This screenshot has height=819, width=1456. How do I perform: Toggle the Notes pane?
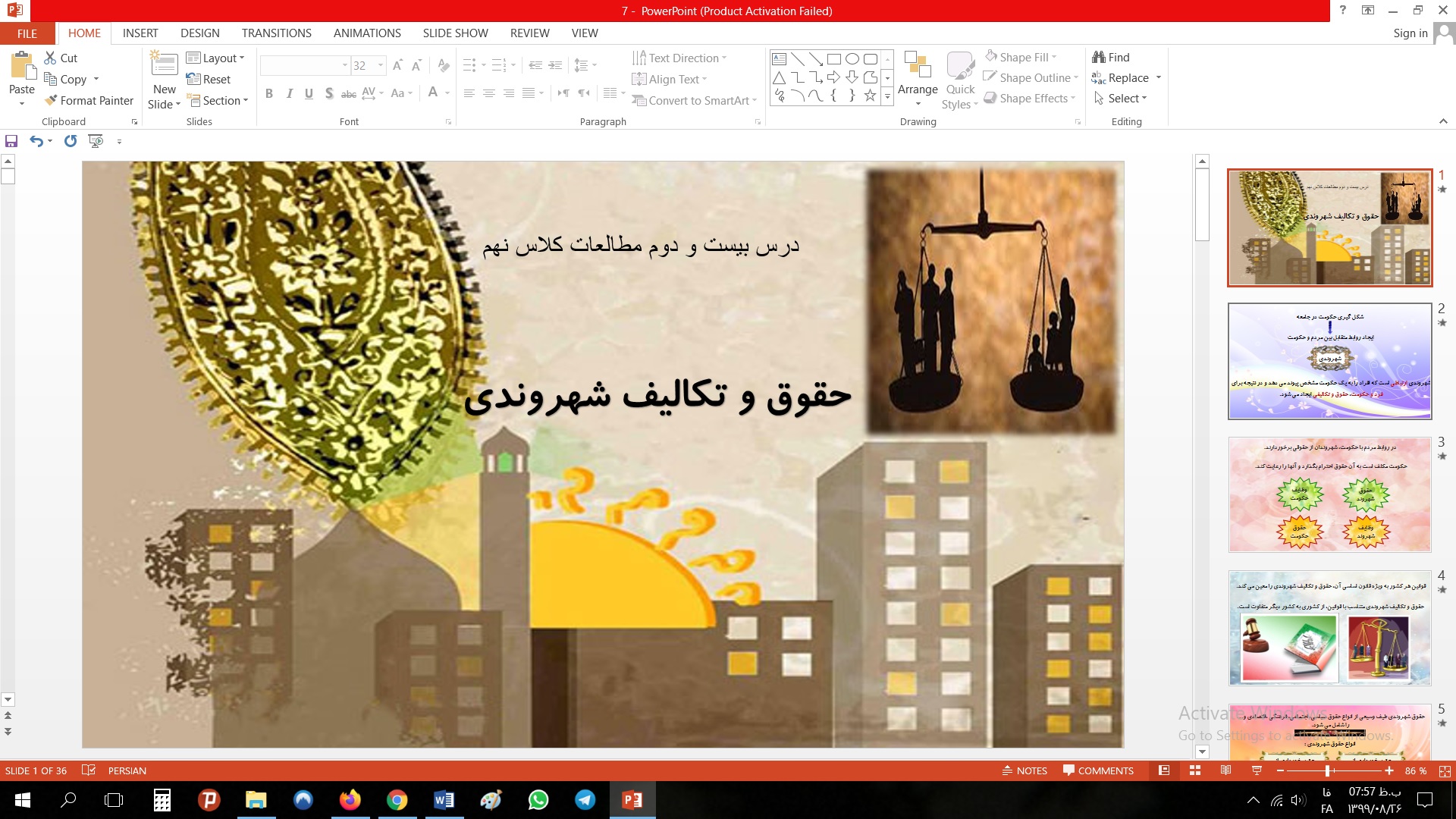[1025, 770]
